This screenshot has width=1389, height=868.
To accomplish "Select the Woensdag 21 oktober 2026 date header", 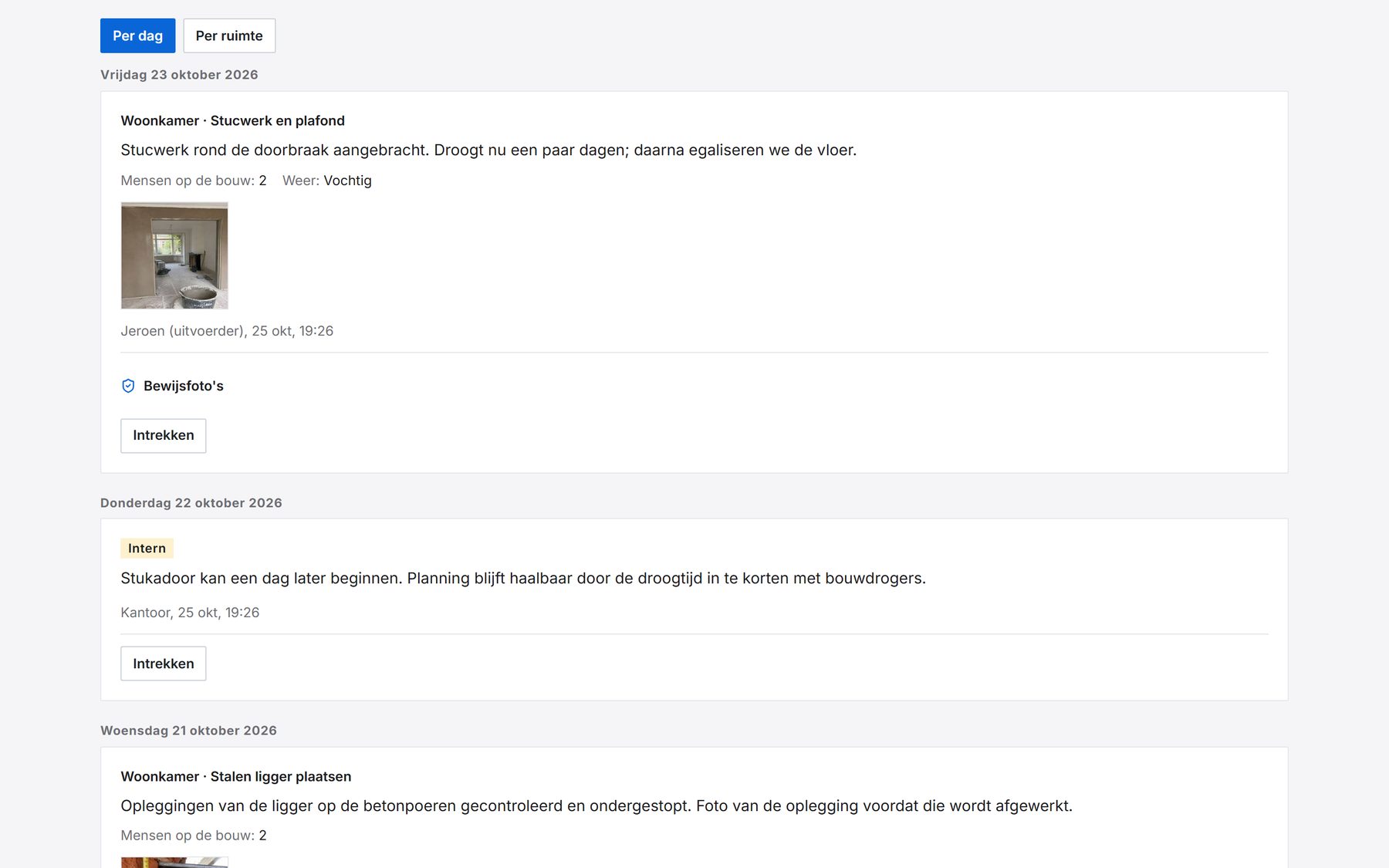I will [x=188, y=731].
